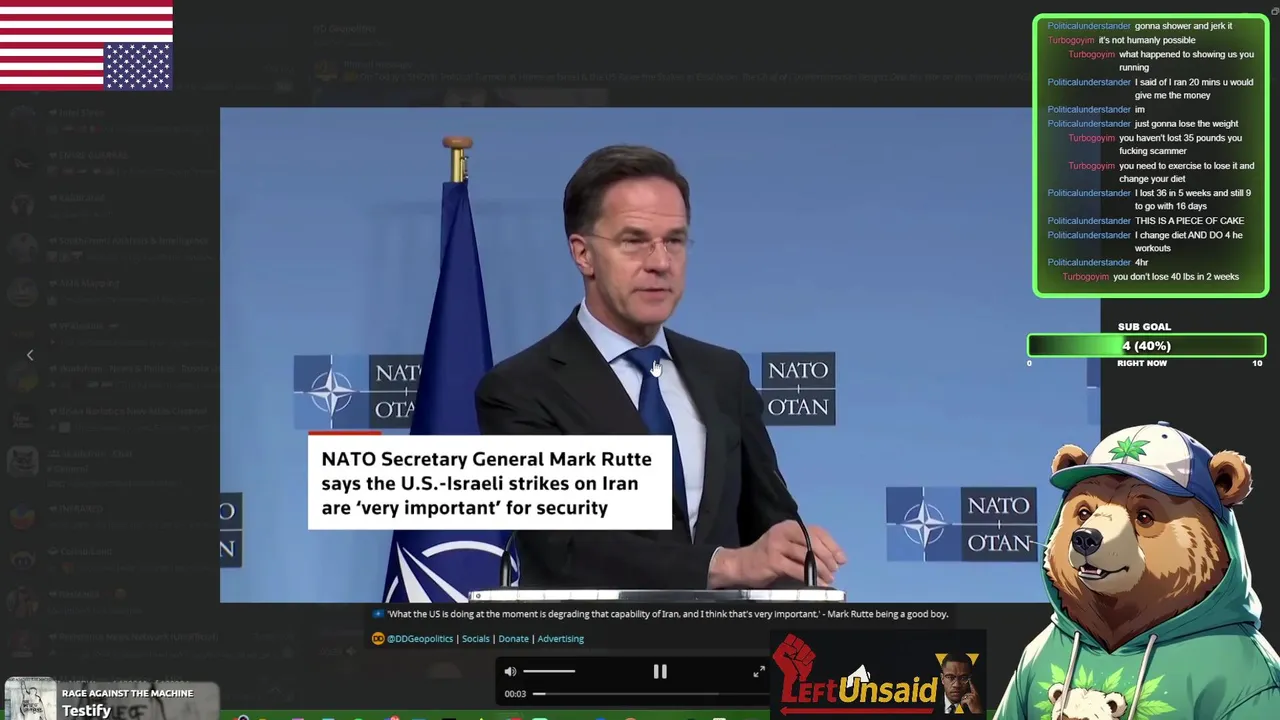
Task: Click 'you don't lose 40 lbs in 2 weeks' message
Action: [1176, 277]
